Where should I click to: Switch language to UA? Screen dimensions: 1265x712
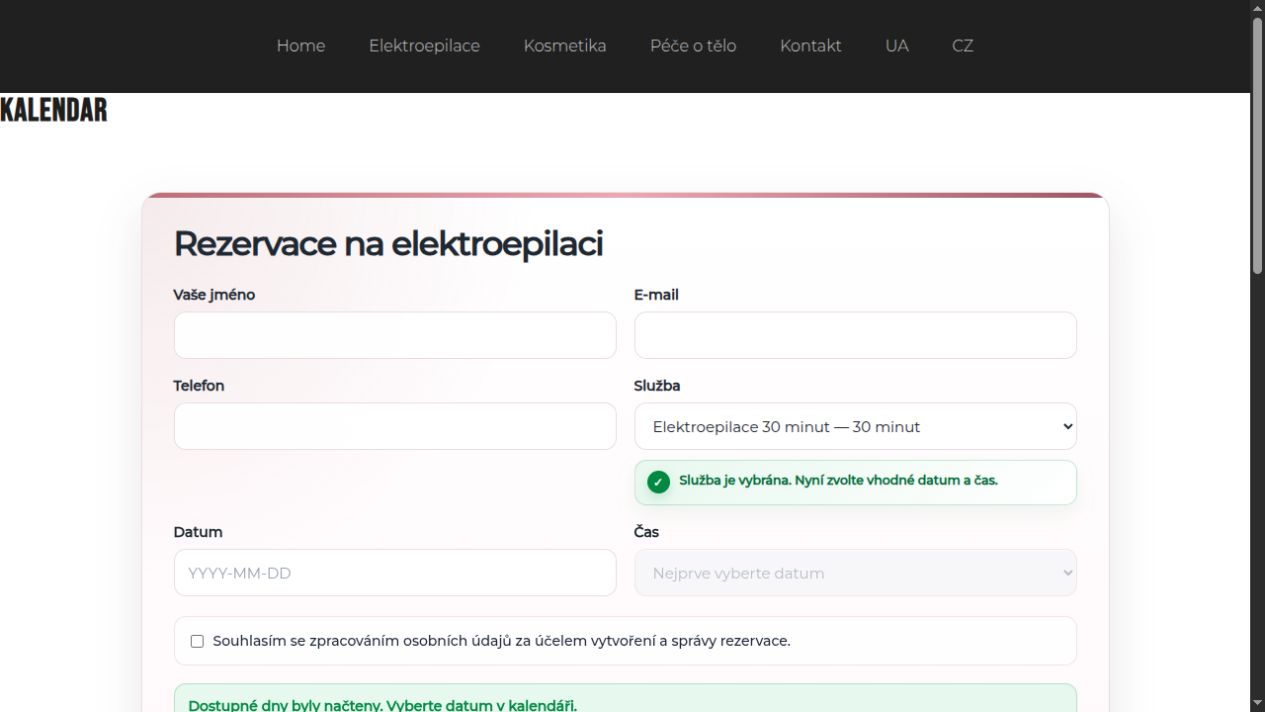[x=897, y=46]
